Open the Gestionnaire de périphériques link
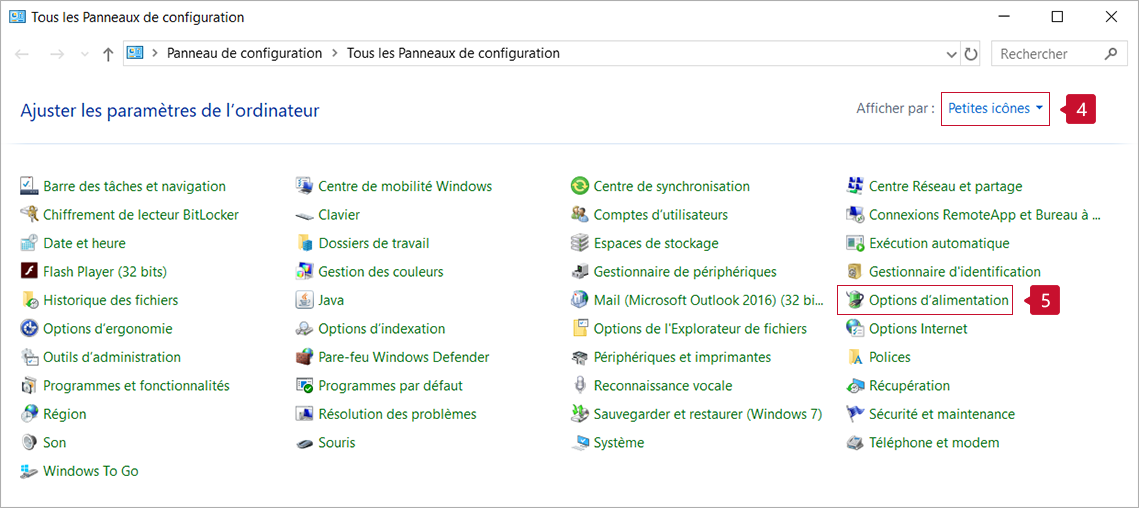 684,272
